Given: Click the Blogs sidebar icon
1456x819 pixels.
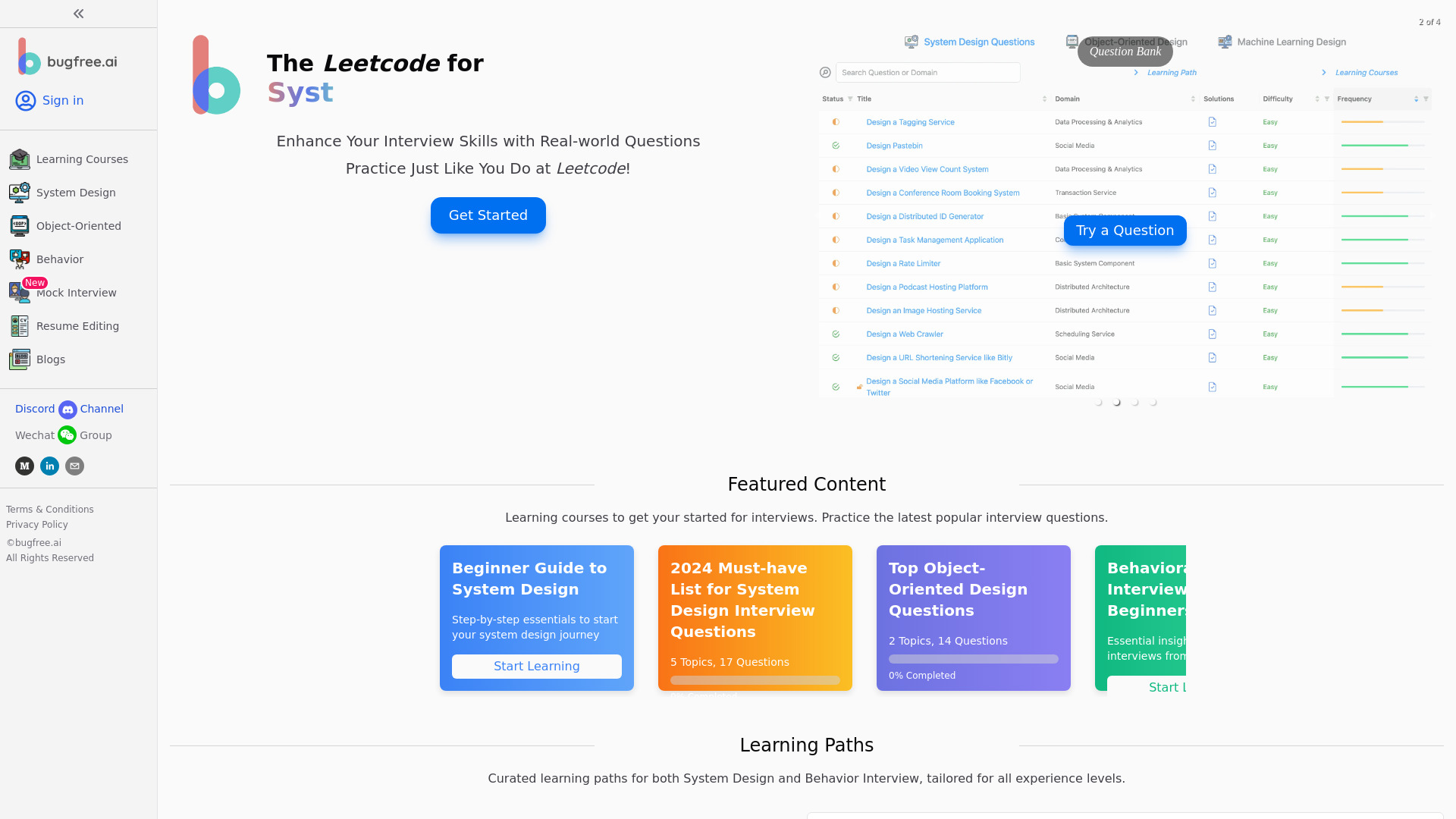Looking at the screenshot, I should 20,358.
